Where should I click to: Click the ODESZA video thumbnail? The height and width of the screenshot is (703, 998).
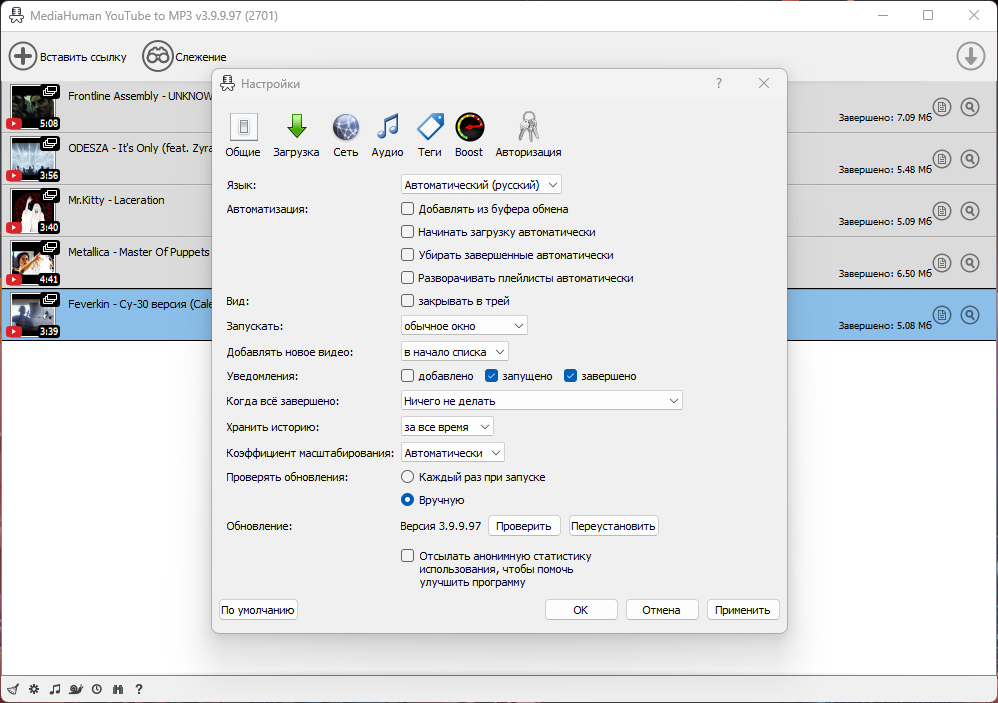(33, 159)
